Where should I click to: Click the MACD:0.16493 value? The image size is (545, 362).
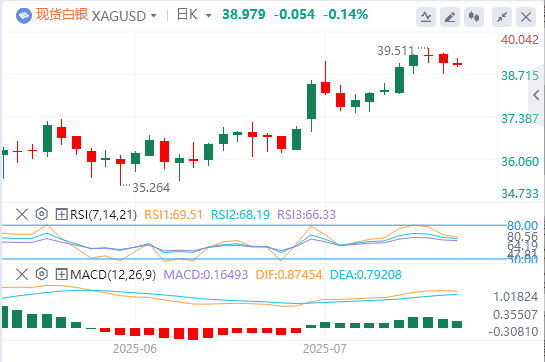coord(206,275)
